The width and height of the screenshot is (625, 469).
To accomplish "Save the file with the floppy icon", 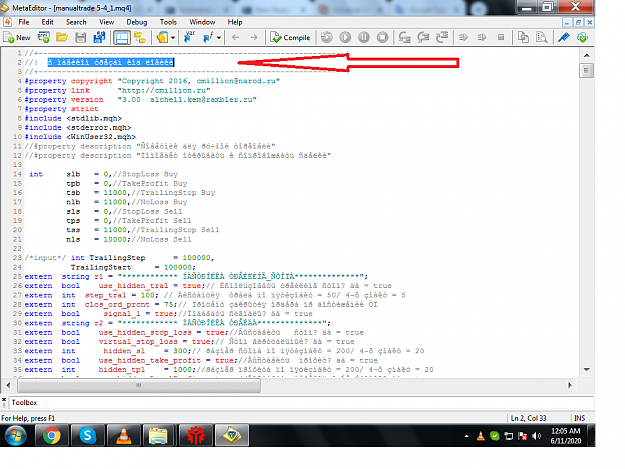I will click(x=81, y=37).
